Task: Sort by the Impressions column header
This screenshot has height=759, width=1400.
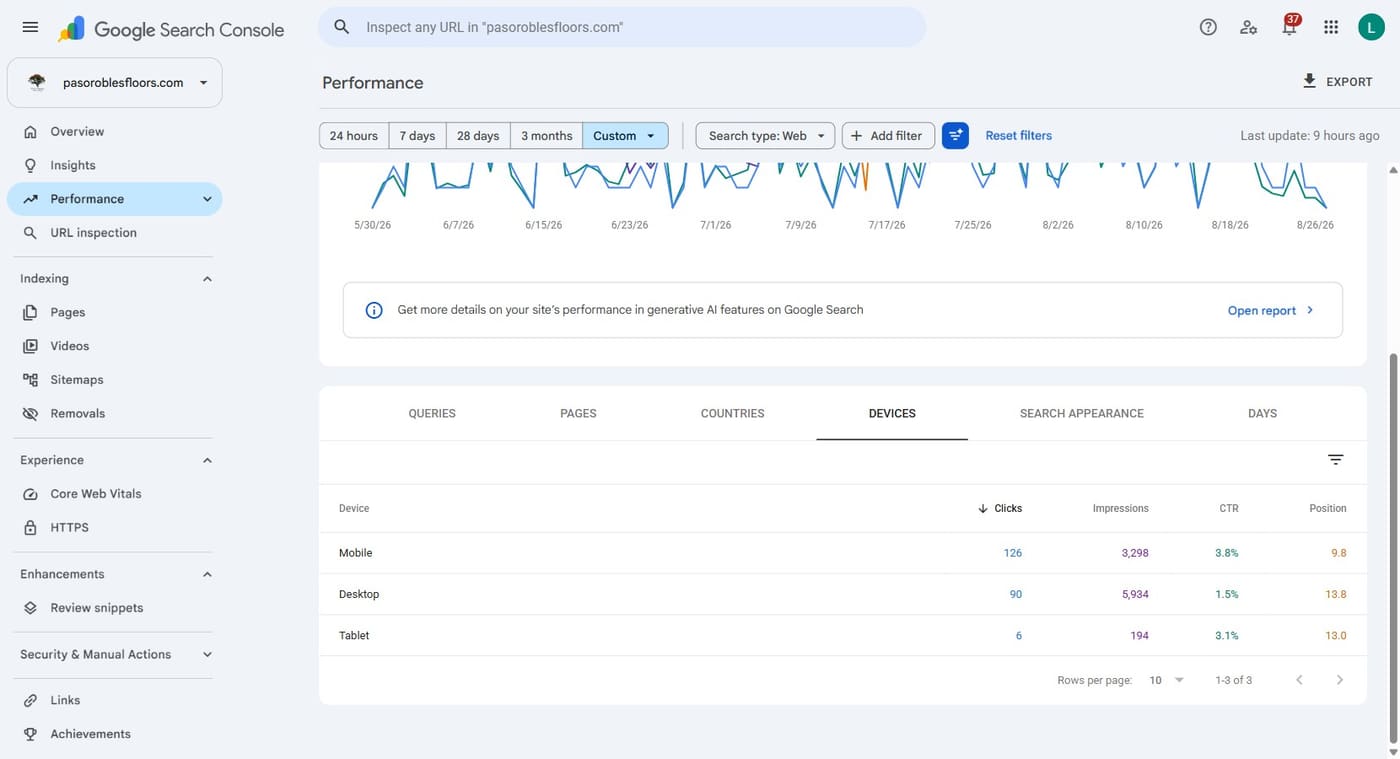Action: (1120, 508)
